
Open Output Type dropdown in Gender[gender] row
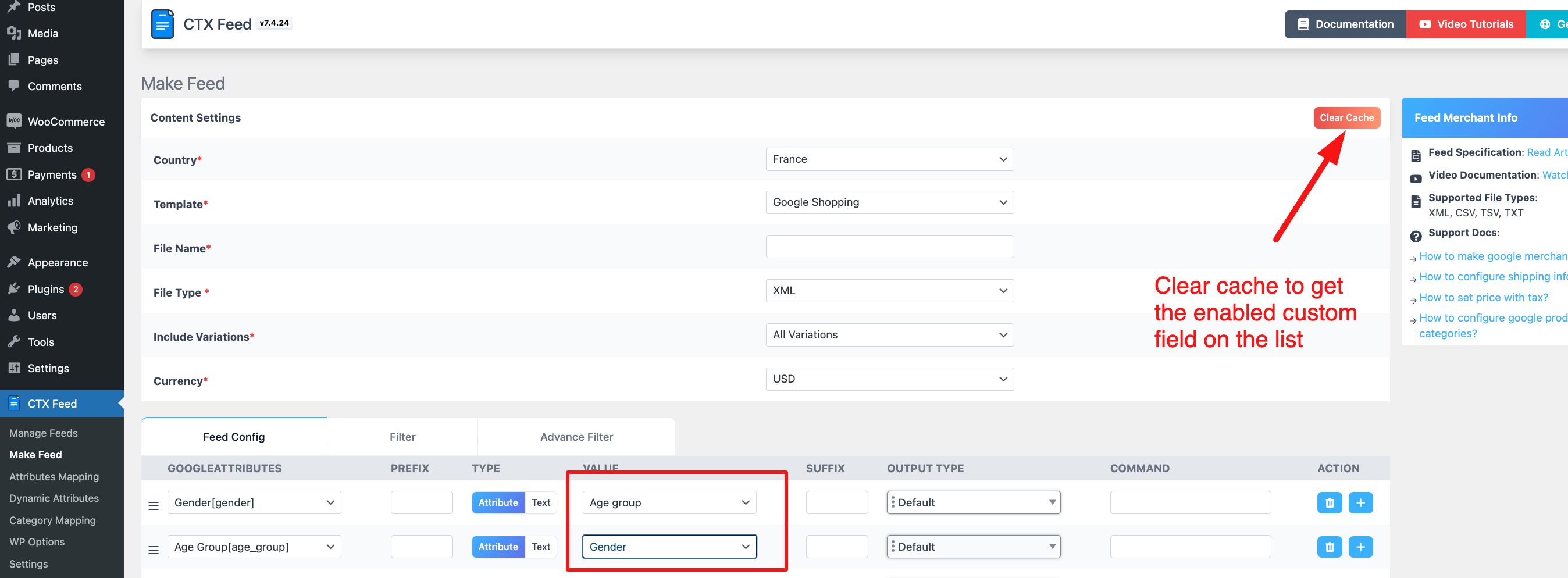973,502
